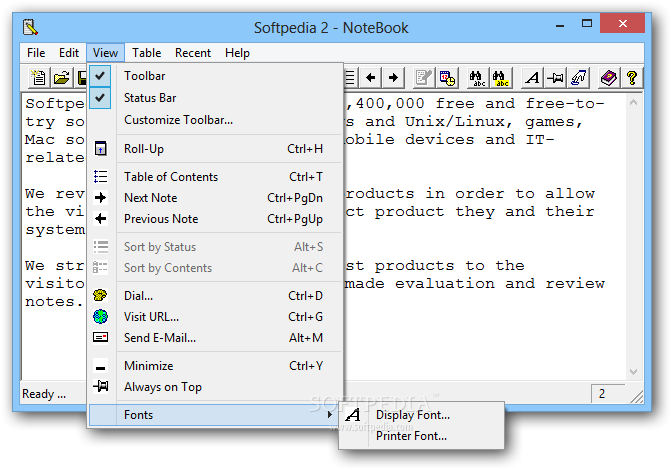Click the font letter A toolbar icon
Viewport: 672px width, 470px height.
(532, 78)
